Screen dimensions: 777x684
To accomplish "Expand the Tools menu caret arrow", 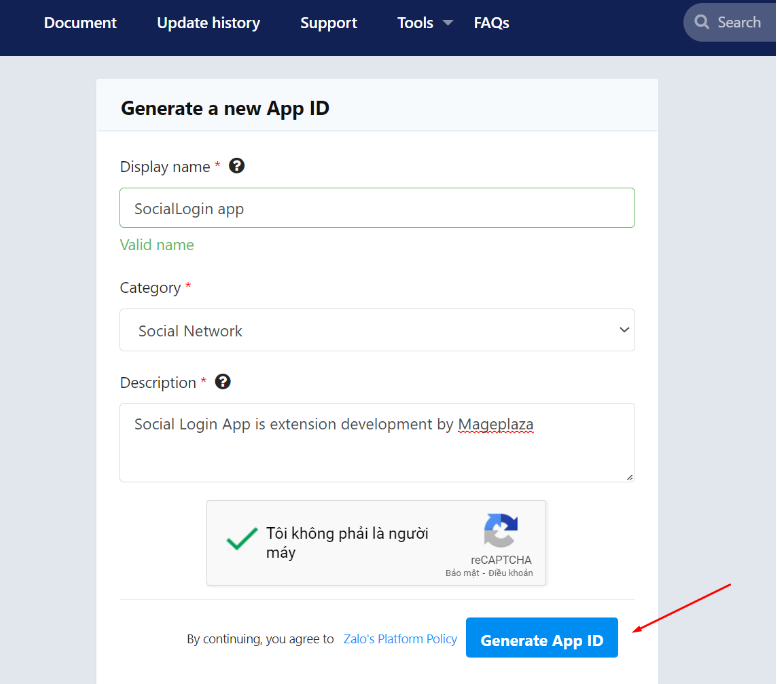I will (x=447, y=23).
